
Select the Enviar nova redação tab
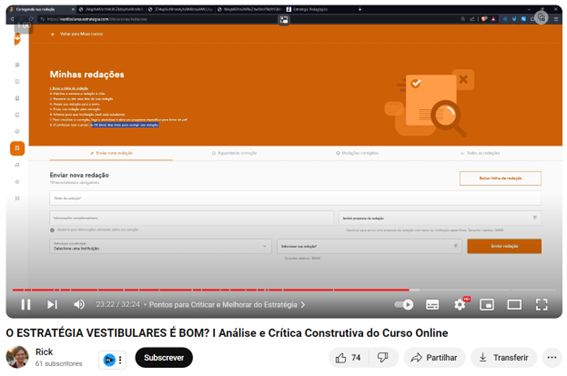(111, 153)
